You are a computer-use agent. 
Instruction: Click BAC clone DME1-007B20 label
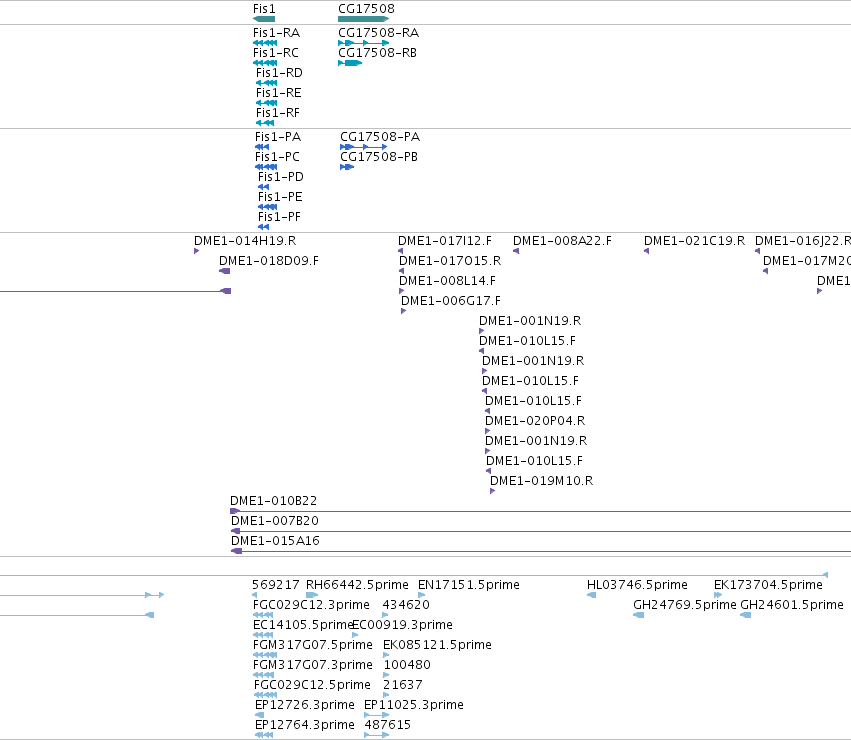tap(275, 521)
